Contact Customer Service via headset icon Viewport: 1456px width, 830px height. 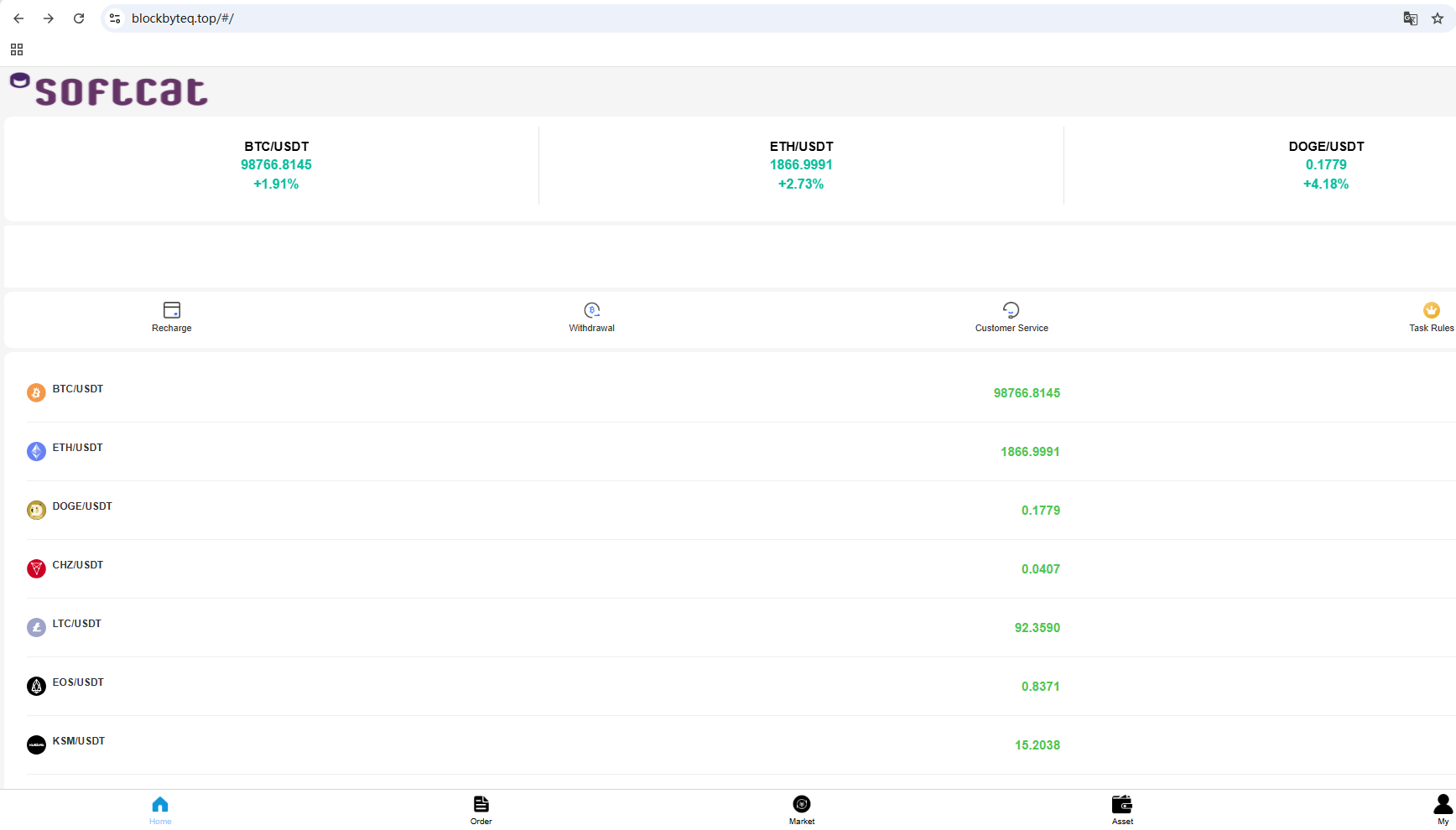click(1011, 310)
